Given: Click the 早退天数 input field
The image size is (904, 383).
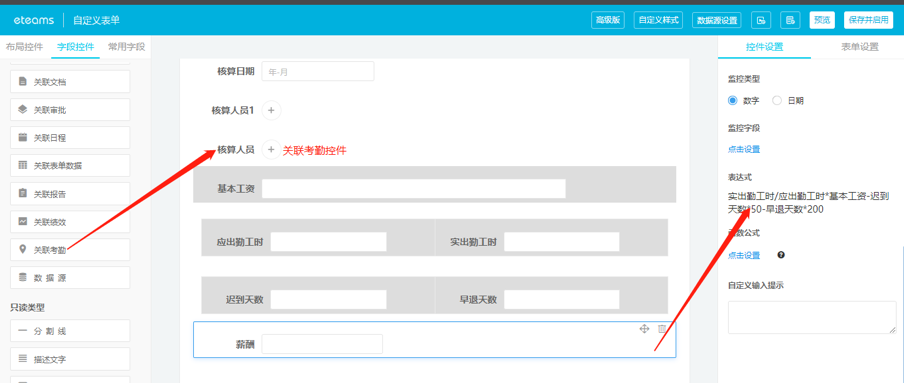Looking at the screenshot, I should (562, 299).
